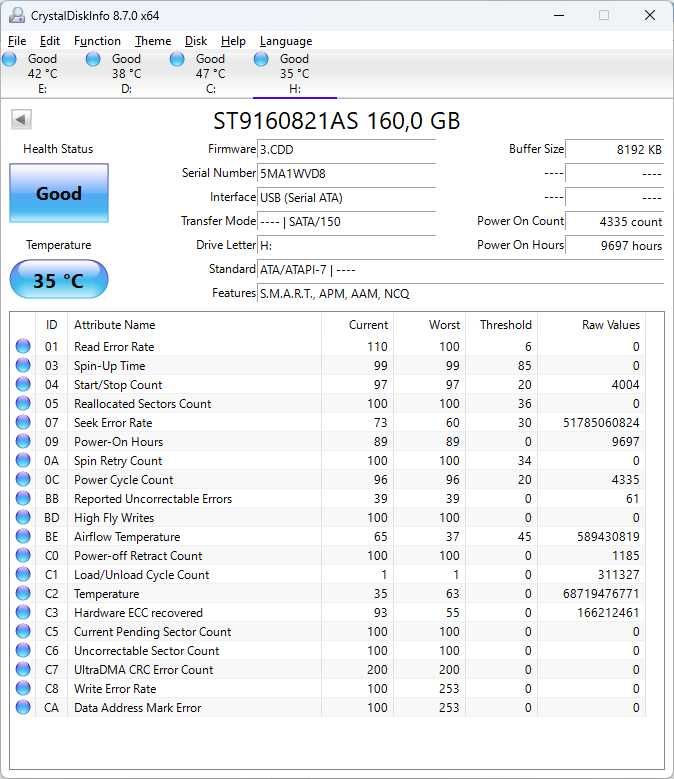Select raw value 166212461 of Hardware ECC recovered
674x779 pixels.
608,613
